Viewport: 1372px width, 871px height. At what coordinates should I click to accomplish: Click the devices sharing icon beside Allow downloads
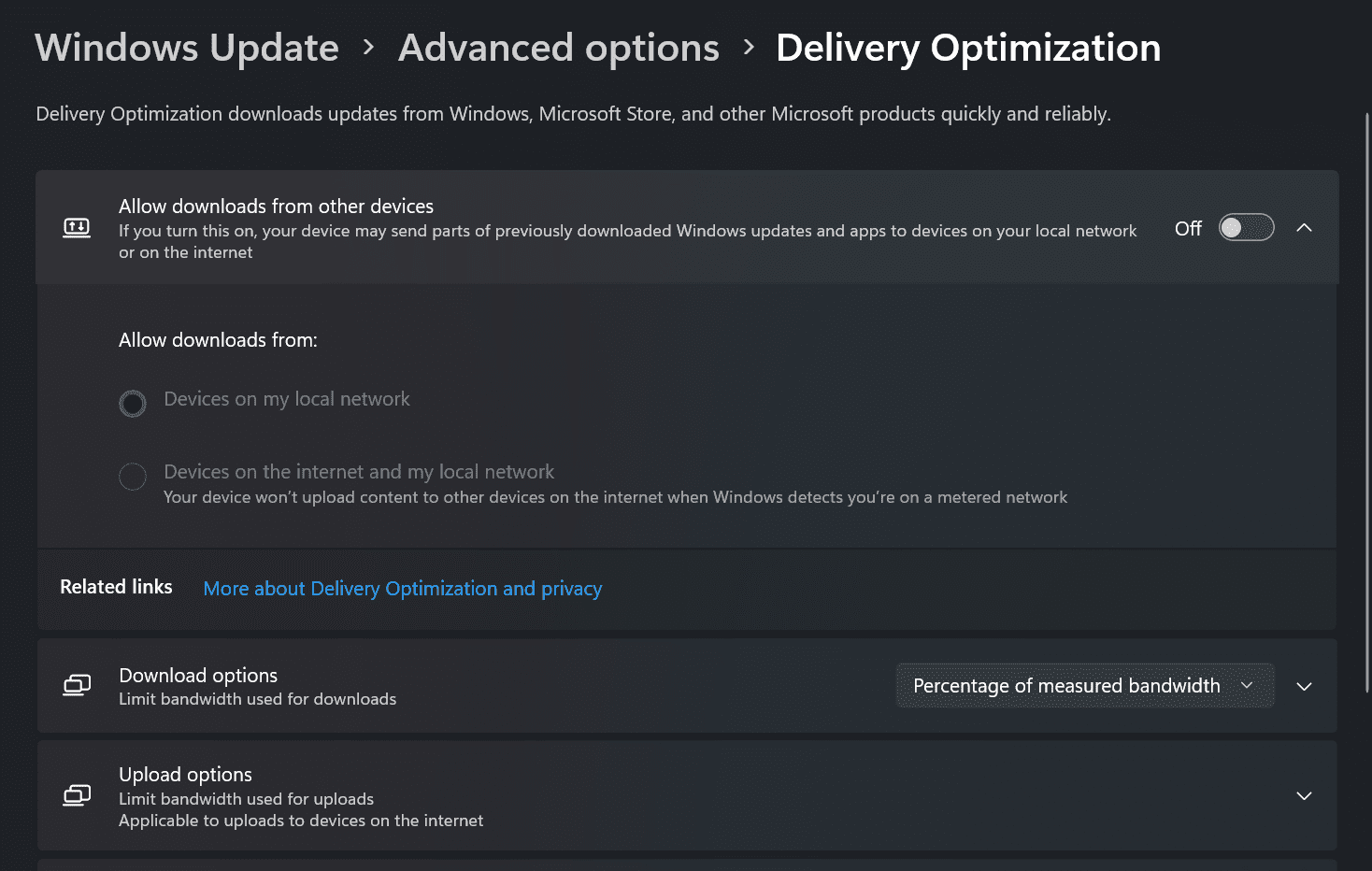click(x=78, y=227)
